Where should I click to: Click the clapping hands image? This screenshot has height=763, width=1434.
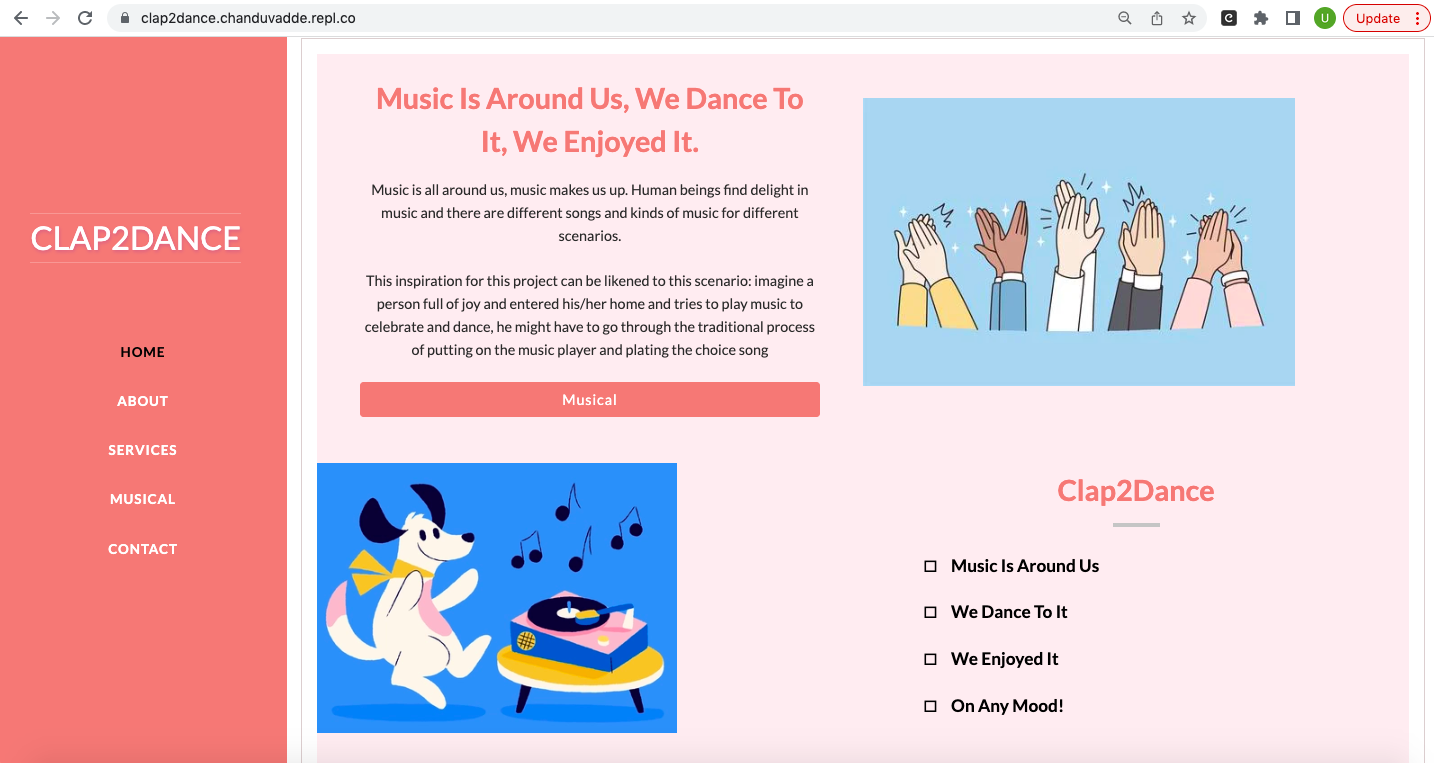tap(1079, 242)
